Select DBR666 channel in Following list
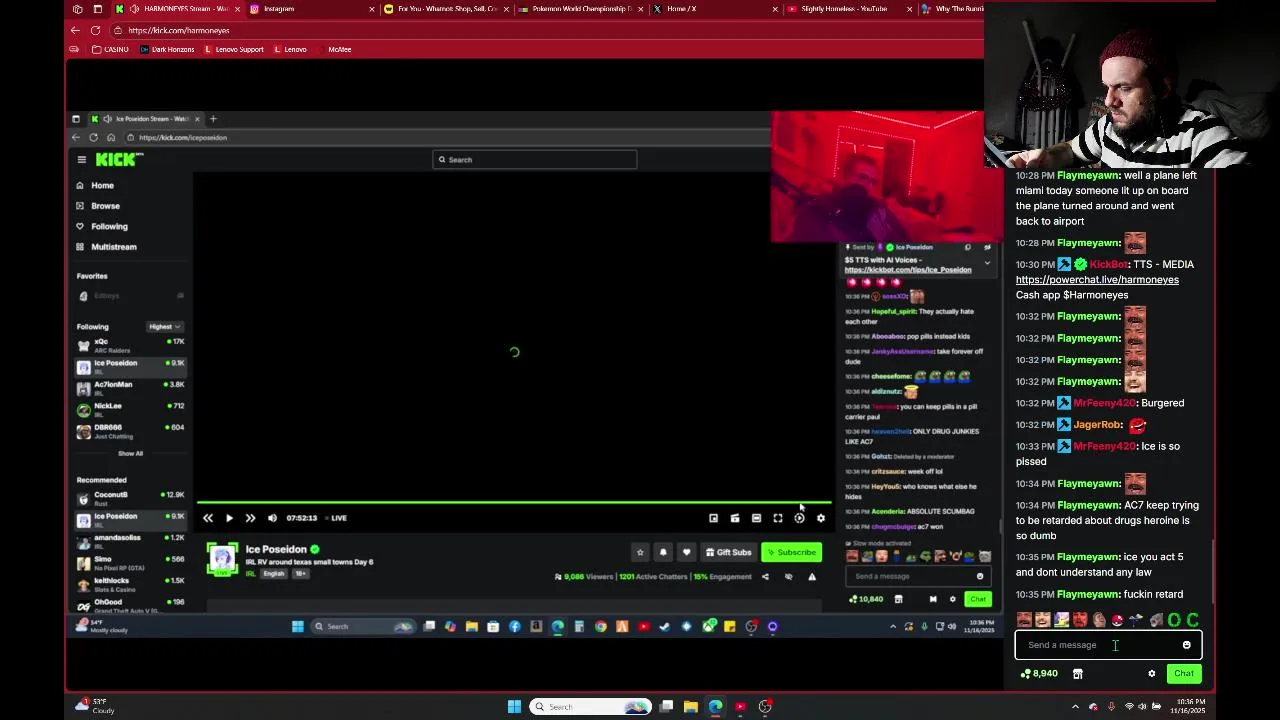 click(130, 430)
